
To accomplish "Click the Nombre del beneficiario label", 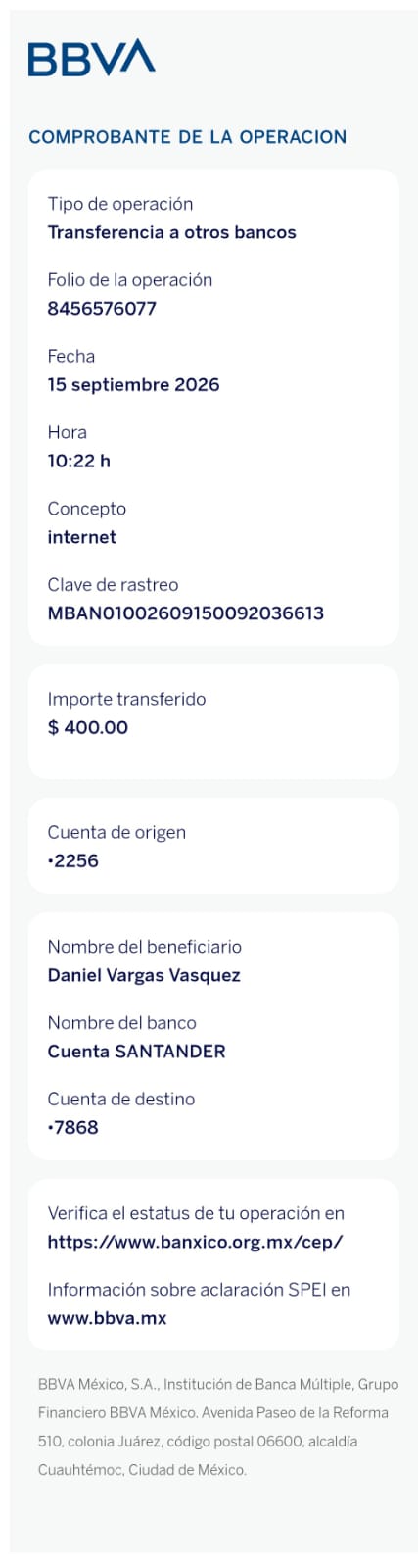I will pyautogui.click(x=144, y=947).
